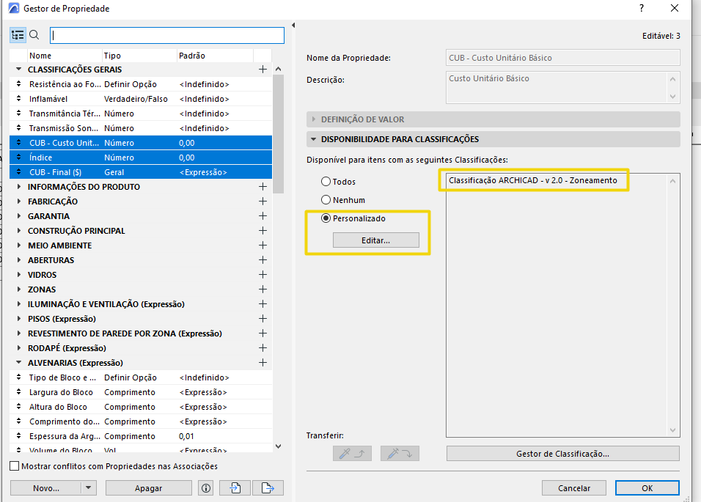Click the info icon next to Apagar

point(206,488)
